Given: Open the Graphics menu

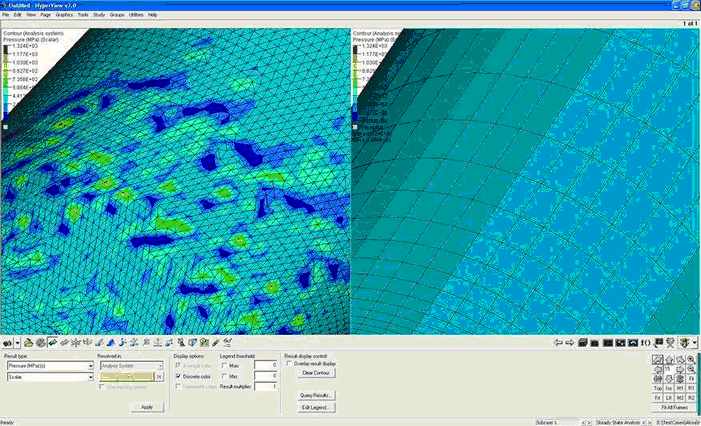Looking at the screenshot, I should tap(64, 15).
